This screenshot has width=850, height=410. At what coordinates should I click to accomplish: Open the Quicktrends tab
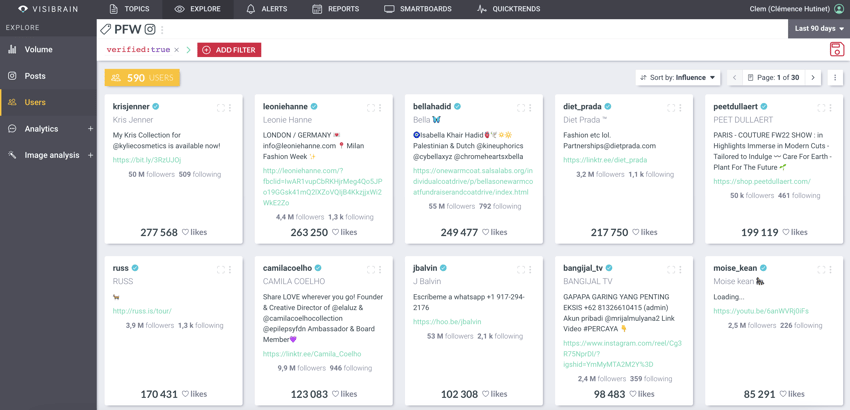tap(508, 9)
